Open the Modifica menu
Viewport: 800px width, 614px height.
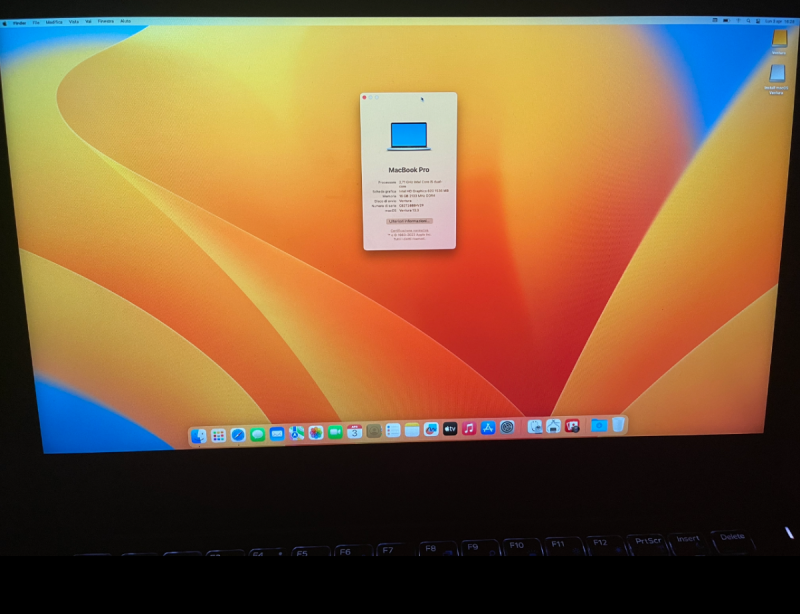pyautogui.click(x=54, y=22)
